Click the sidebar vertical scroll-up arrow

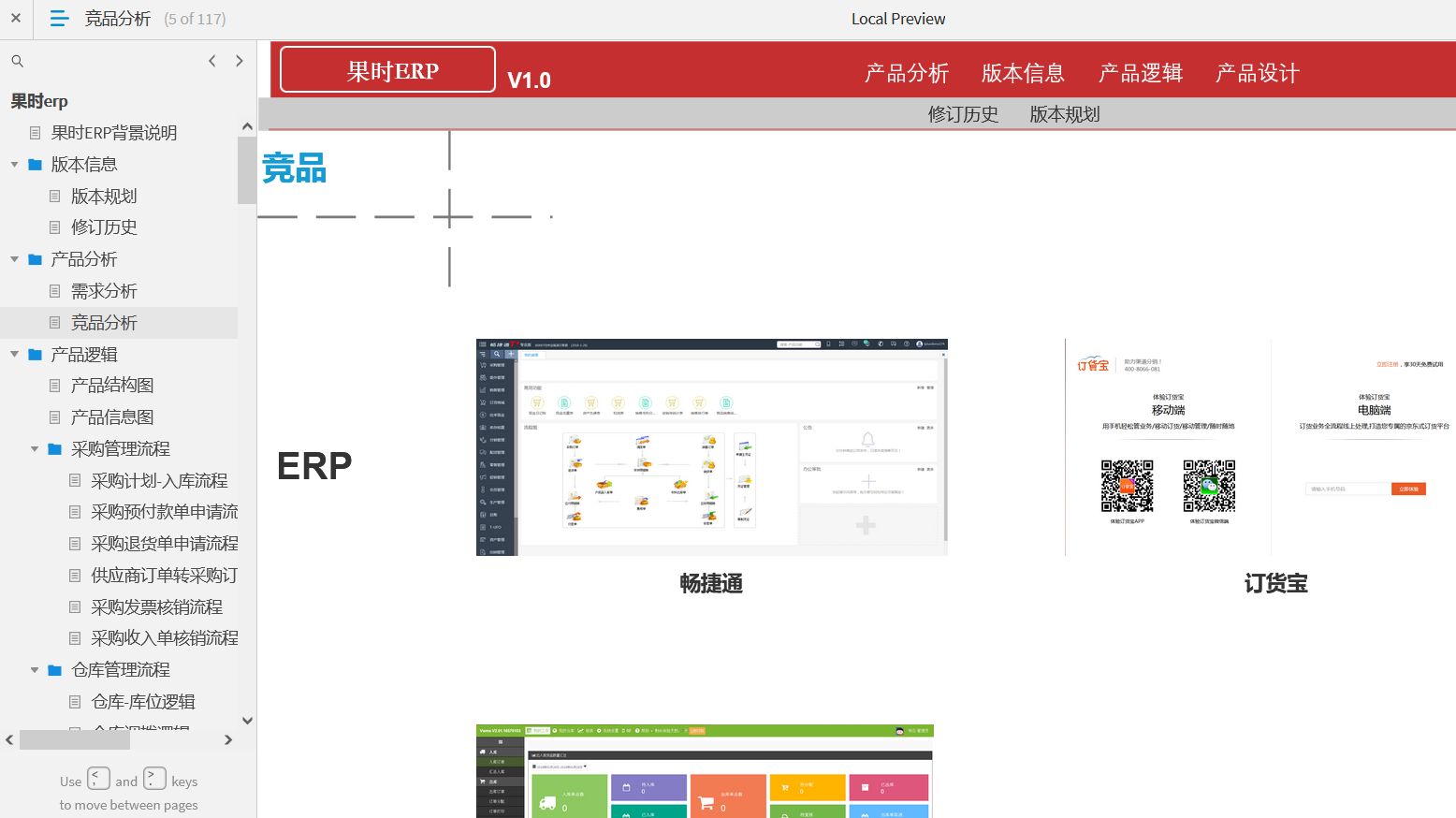(x=247, y=126)
